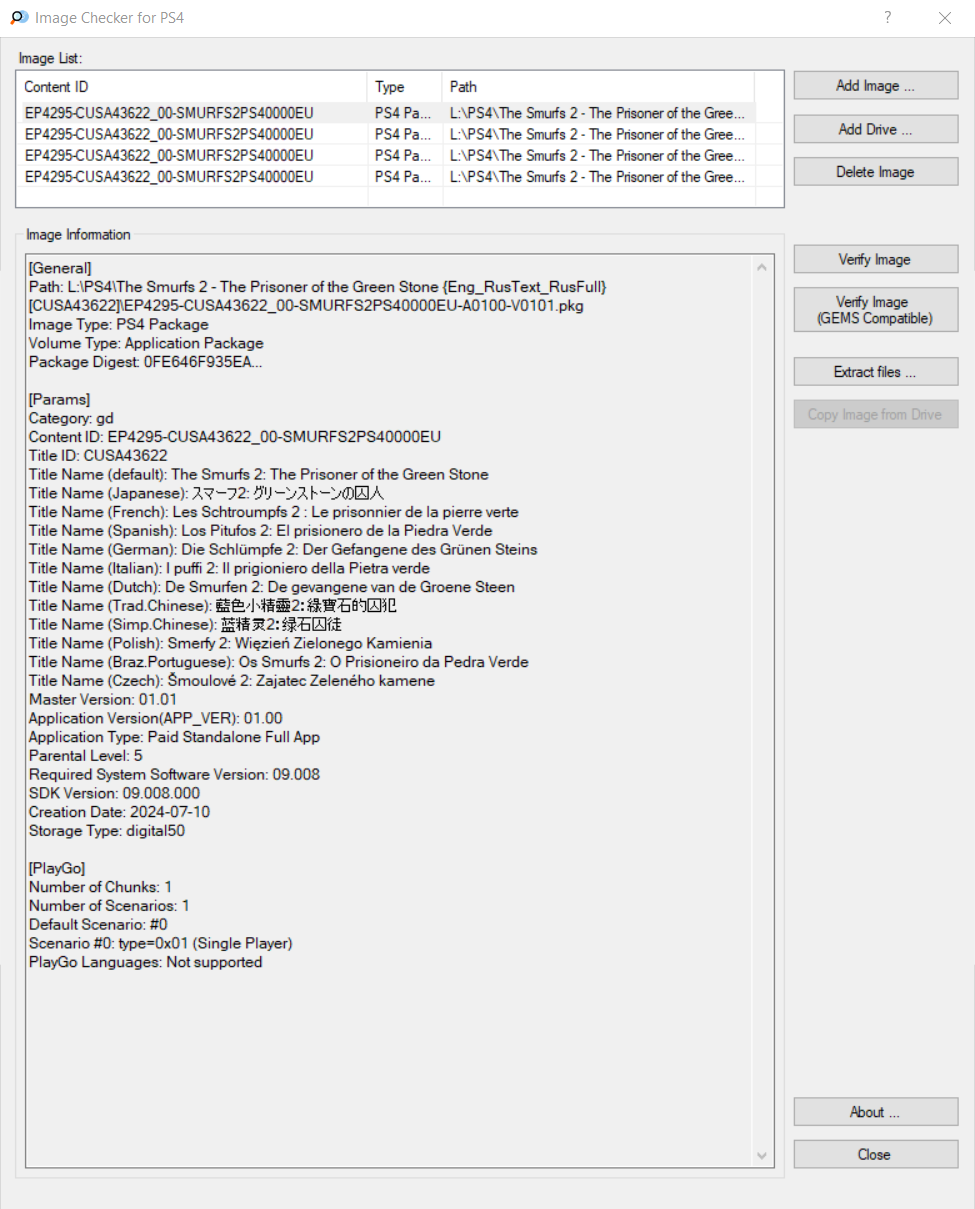
Task: Click the Title Name (Japanese) line
Action: click(x=206, y=493)
